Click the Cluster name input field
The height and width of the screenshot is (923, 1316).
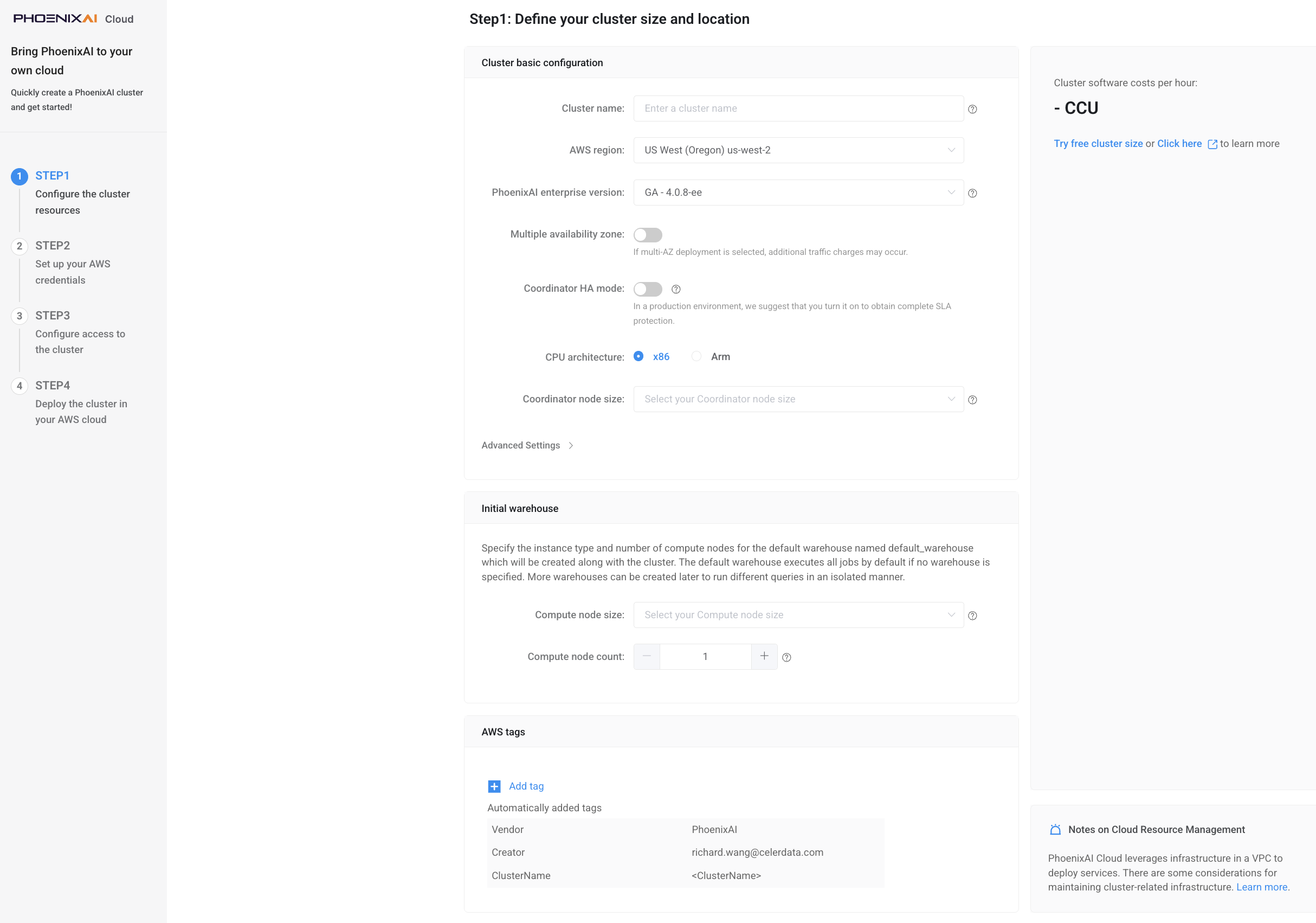798,108
